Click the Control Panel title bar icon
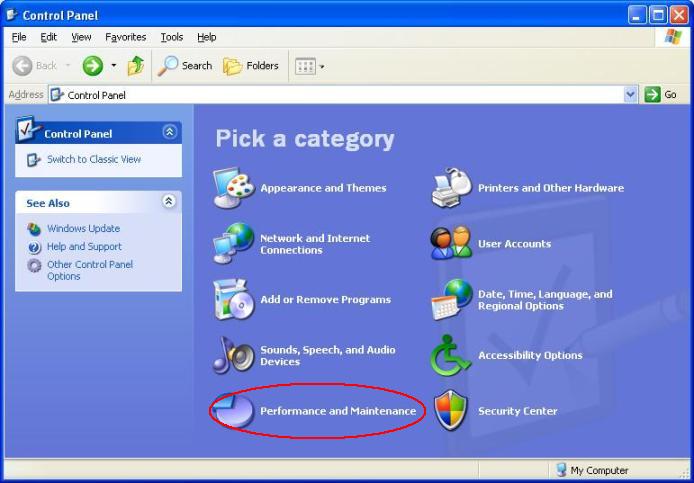This screenshot has height=483, width=694. (x=12, y=15)
